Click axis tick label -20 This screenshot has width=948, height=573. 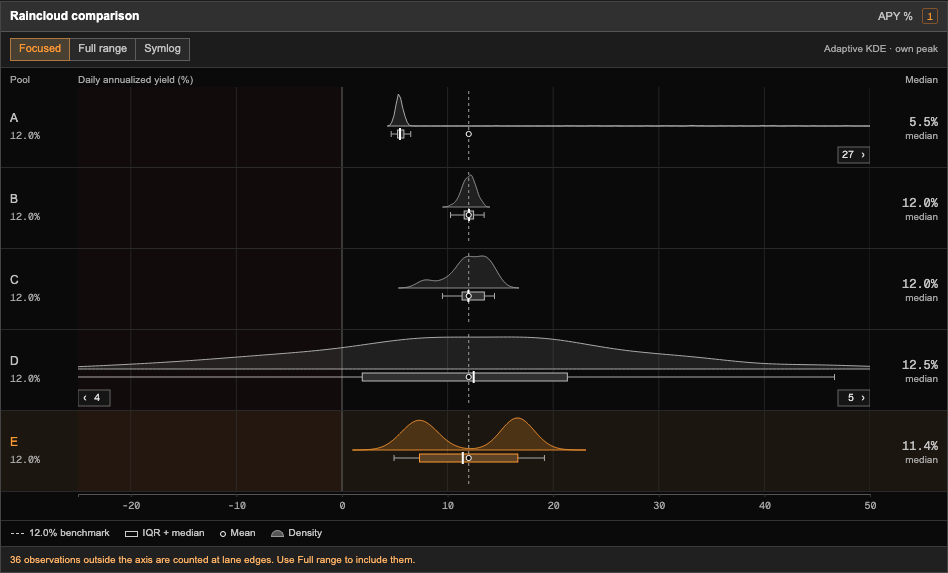coord(131,506)
